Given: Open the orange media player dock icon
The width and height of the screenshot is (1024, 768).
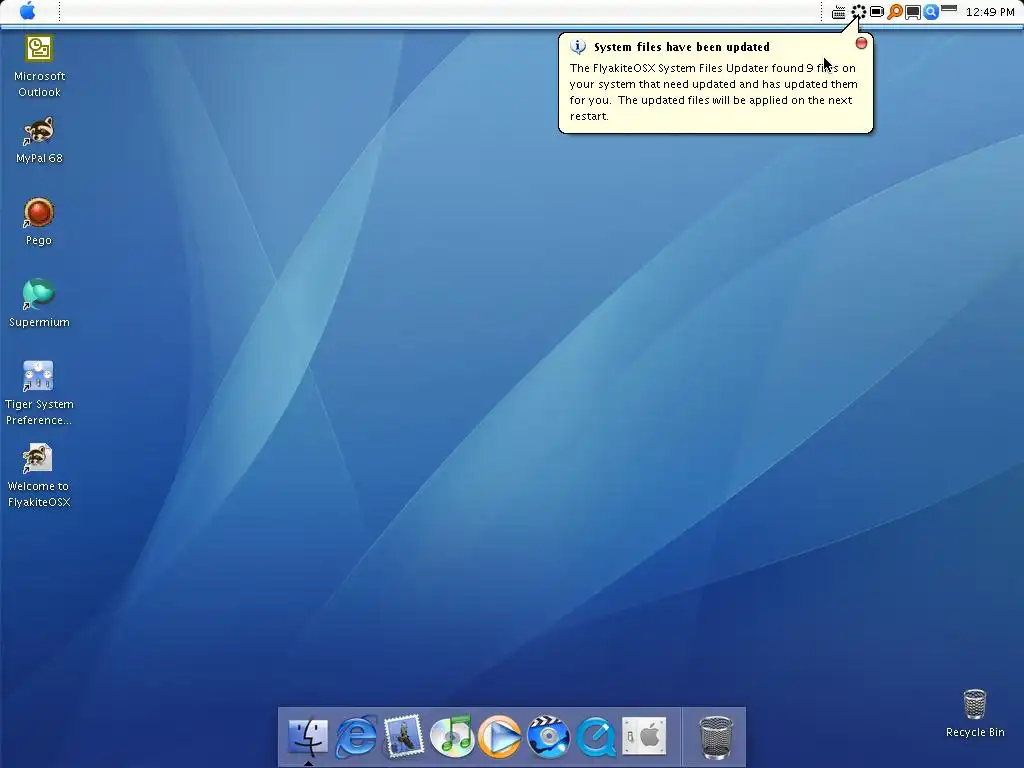Looking at the screenshot, I should (x=500, y=737).
